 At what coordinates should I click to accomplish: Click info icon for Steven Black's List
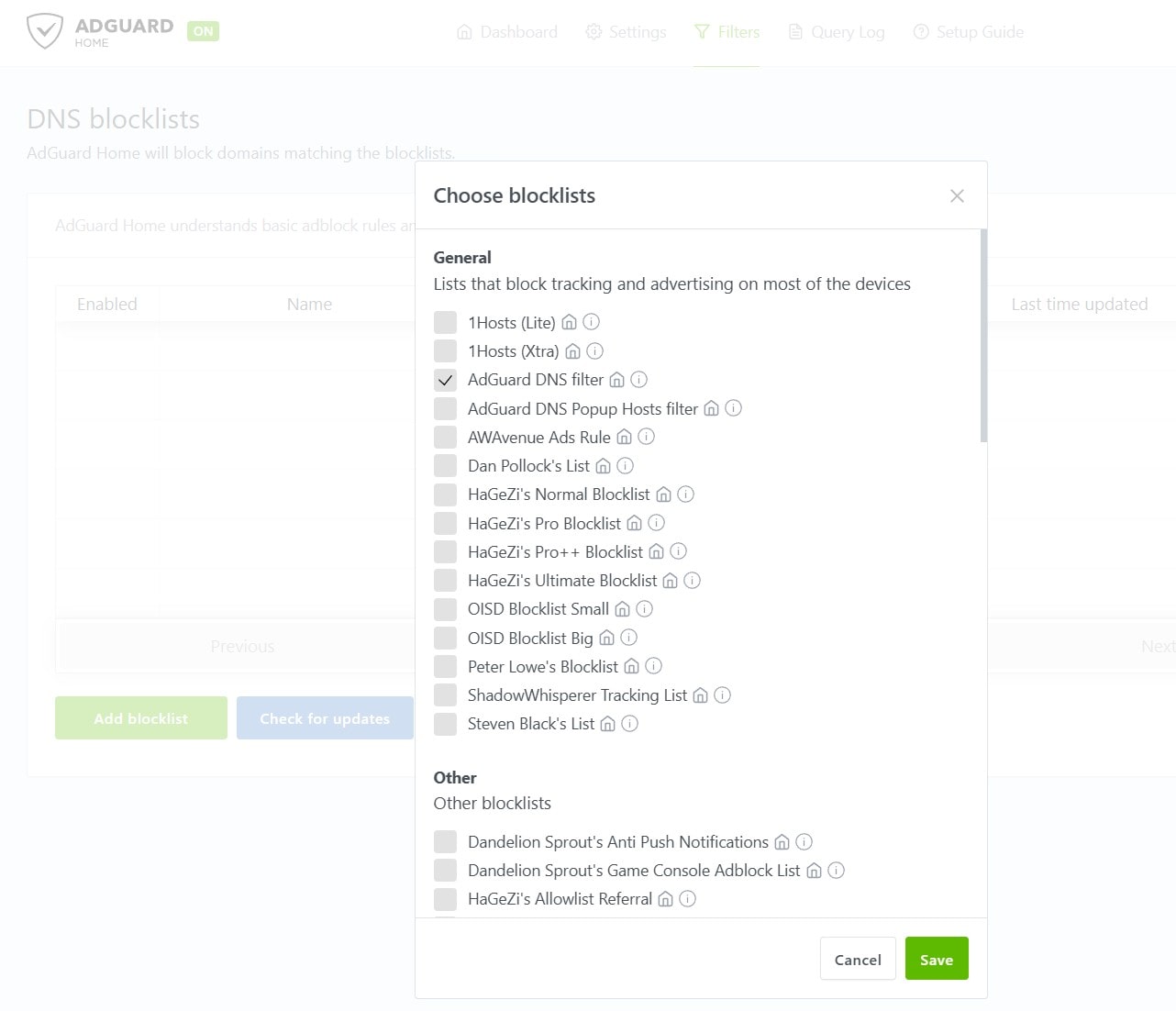pyautogui.click(x=629, y=724)
